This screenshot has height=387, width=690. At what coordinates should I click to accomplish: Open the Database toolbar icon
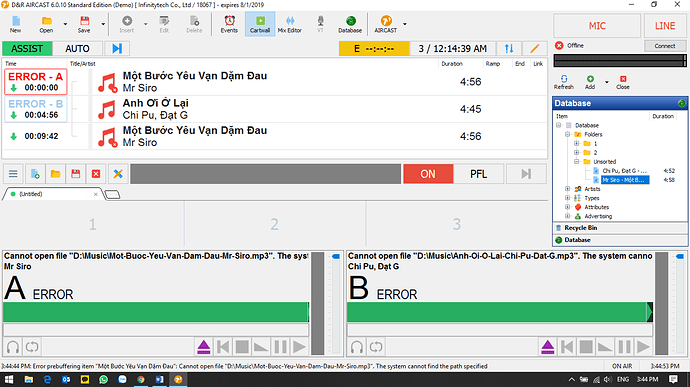[350, 24]
